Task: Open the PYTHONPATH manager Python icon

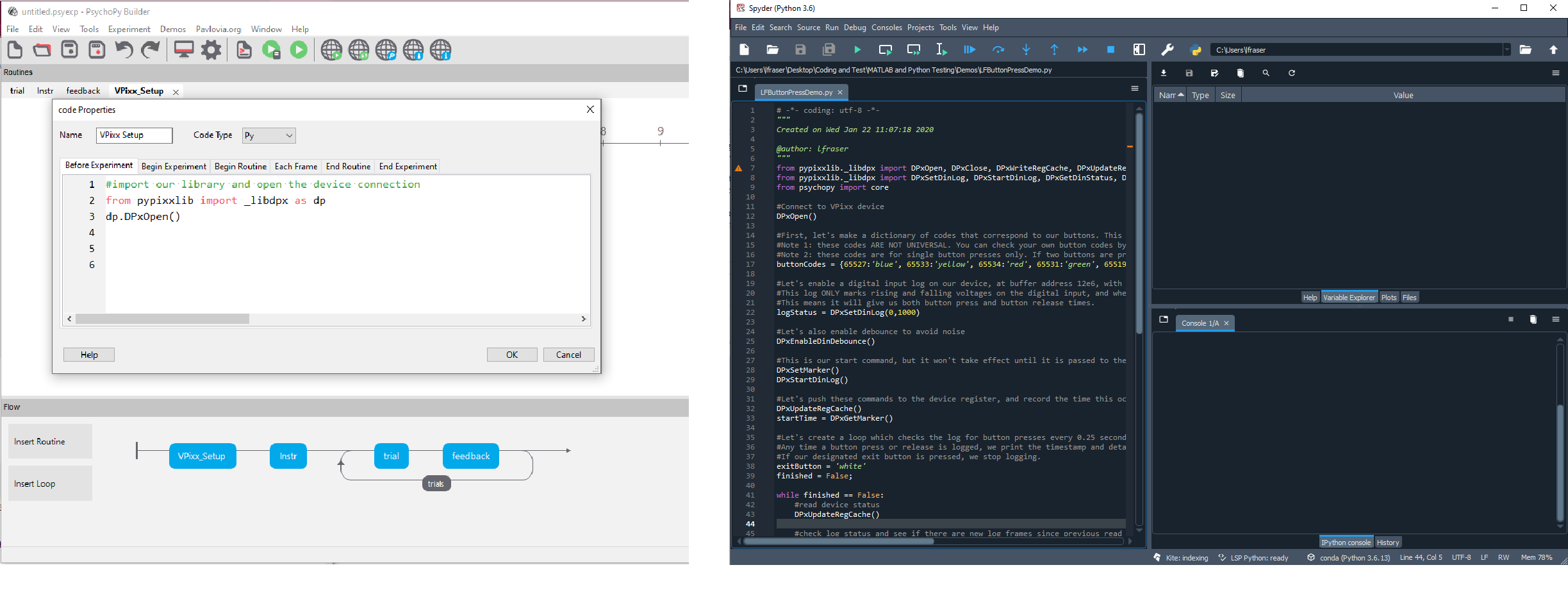Action: (1196, 49)
